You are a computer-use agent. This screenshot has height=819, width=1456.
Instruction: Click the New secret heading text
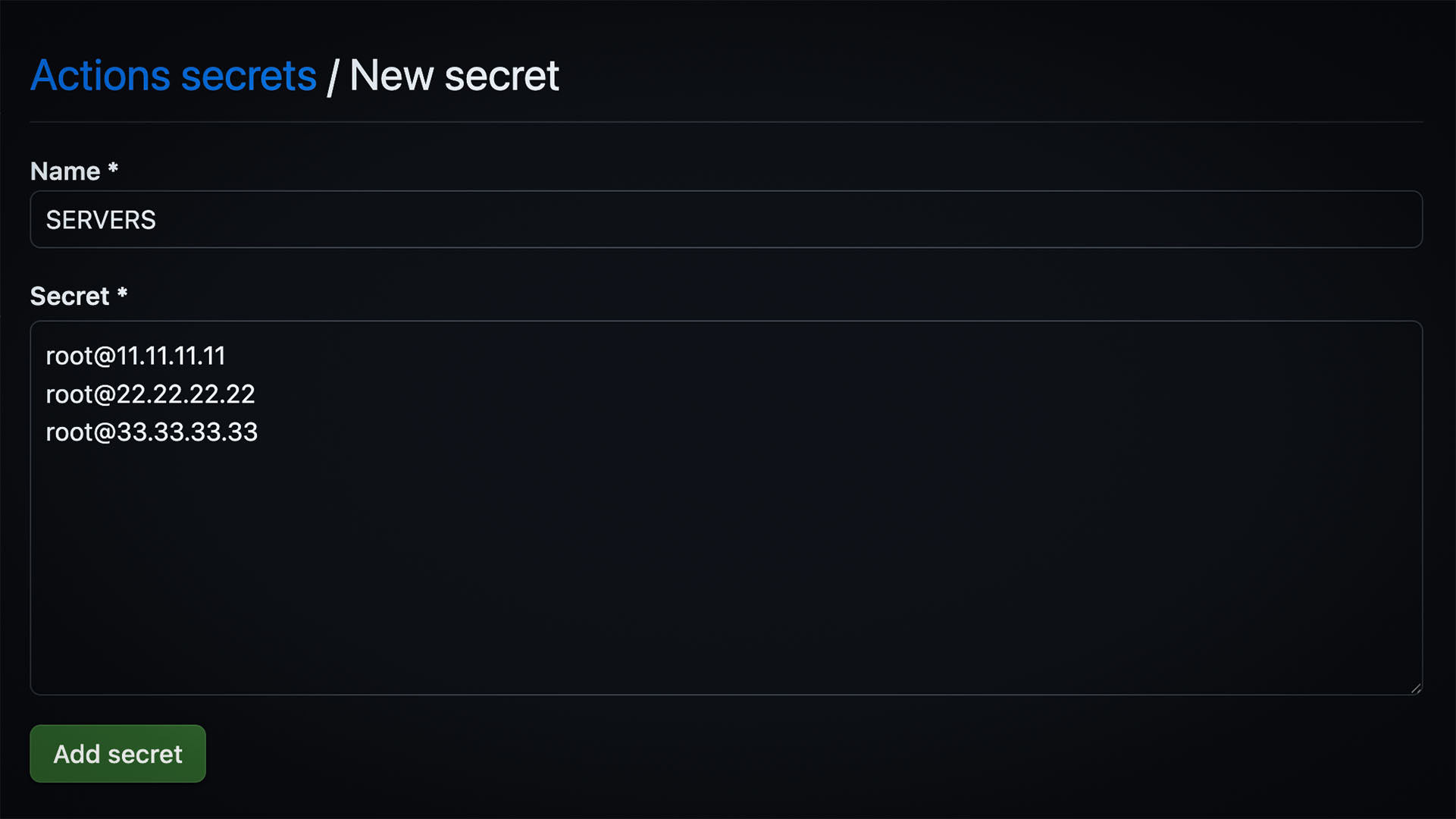pyautogui.click(x=453, y=75)
